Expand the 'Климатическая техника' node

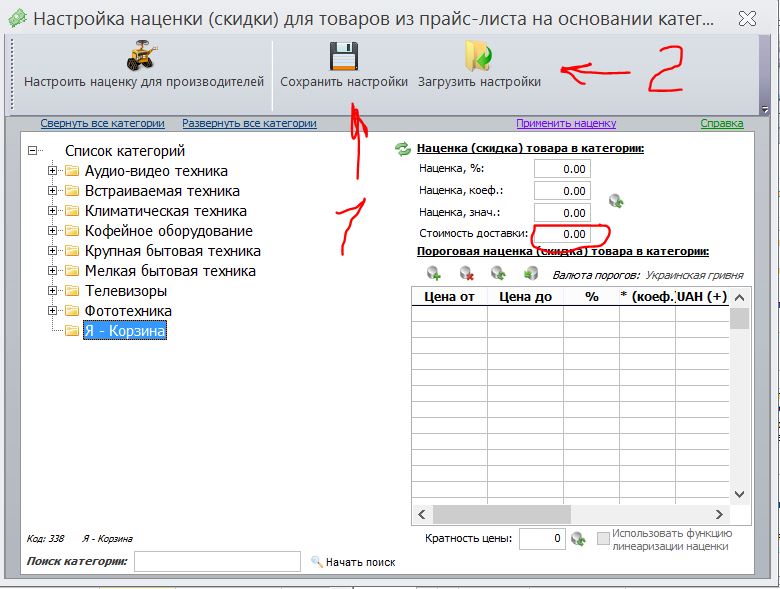click(52, 210)
